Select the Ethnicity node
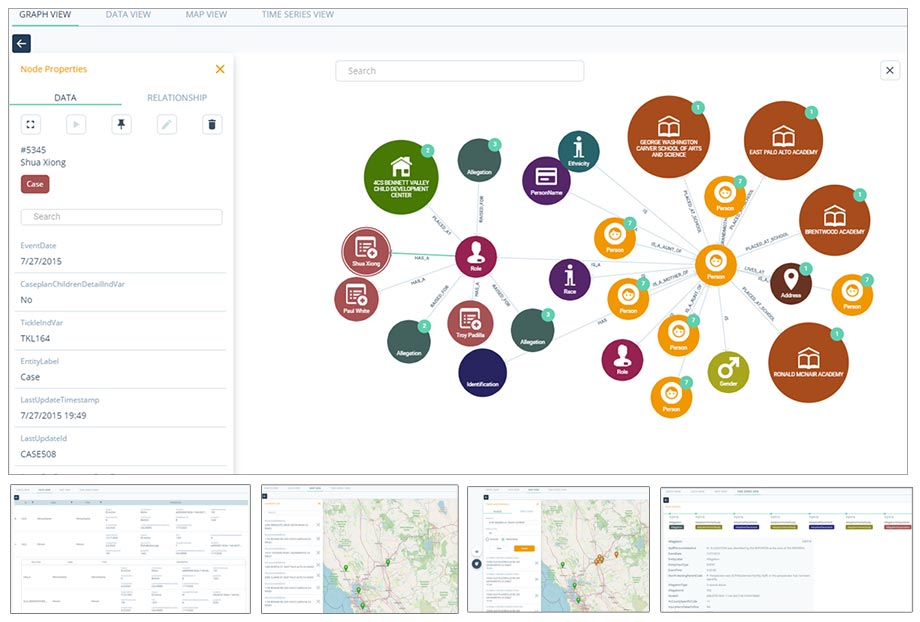Screen dimensions: 920x622 coord(579,151)
